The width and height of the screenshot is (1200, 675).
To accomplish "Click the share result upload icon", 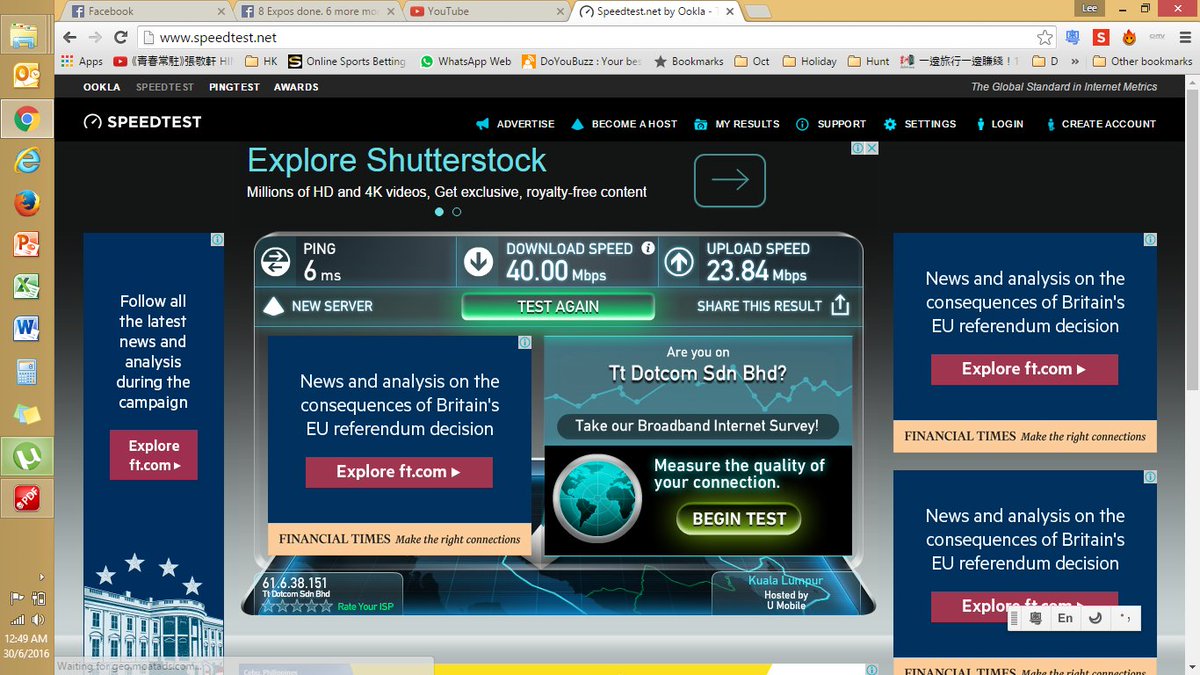I will pos(840,305).
